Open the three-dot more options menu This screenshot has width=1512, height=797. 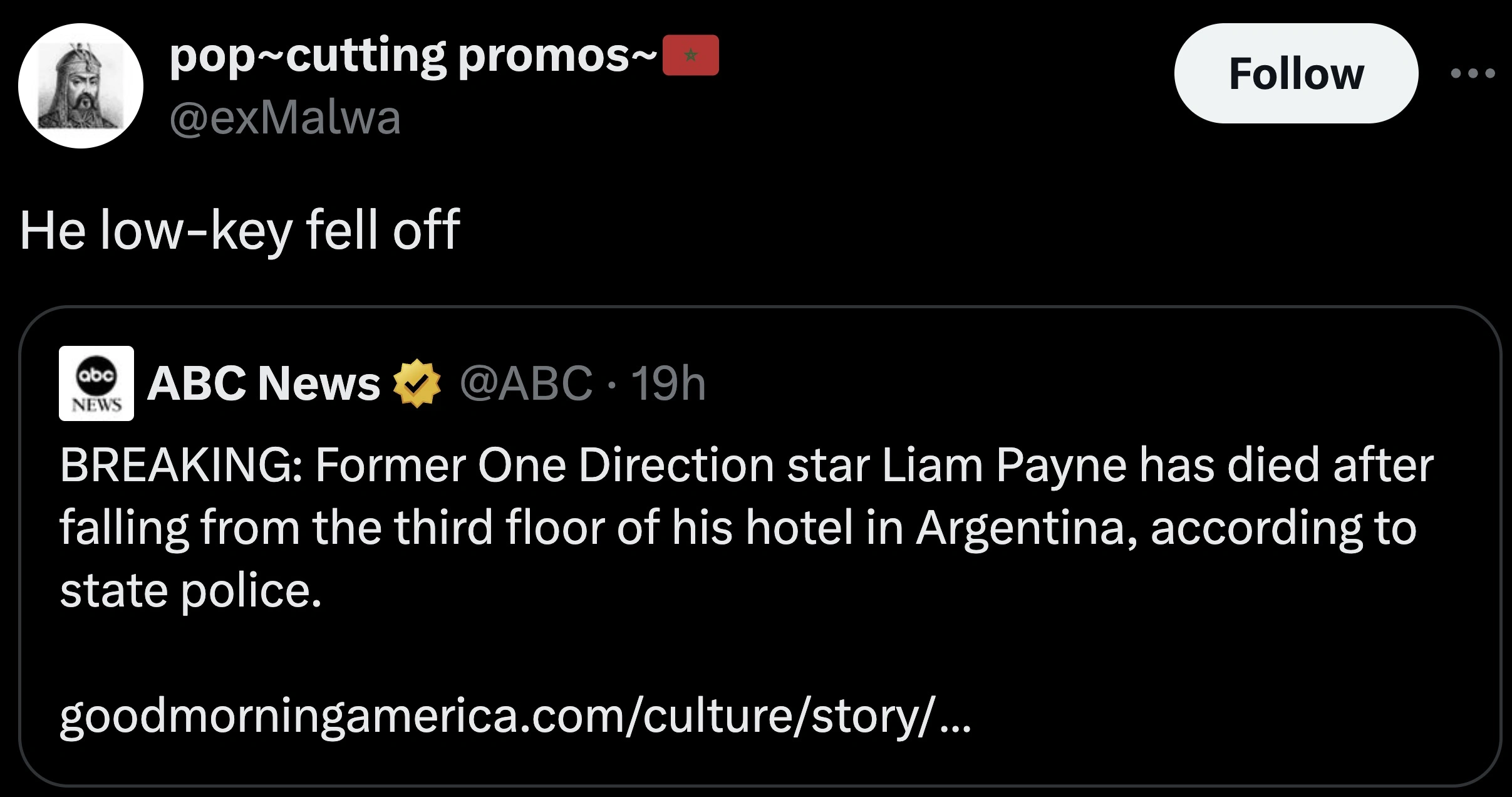coord(1473,74)
